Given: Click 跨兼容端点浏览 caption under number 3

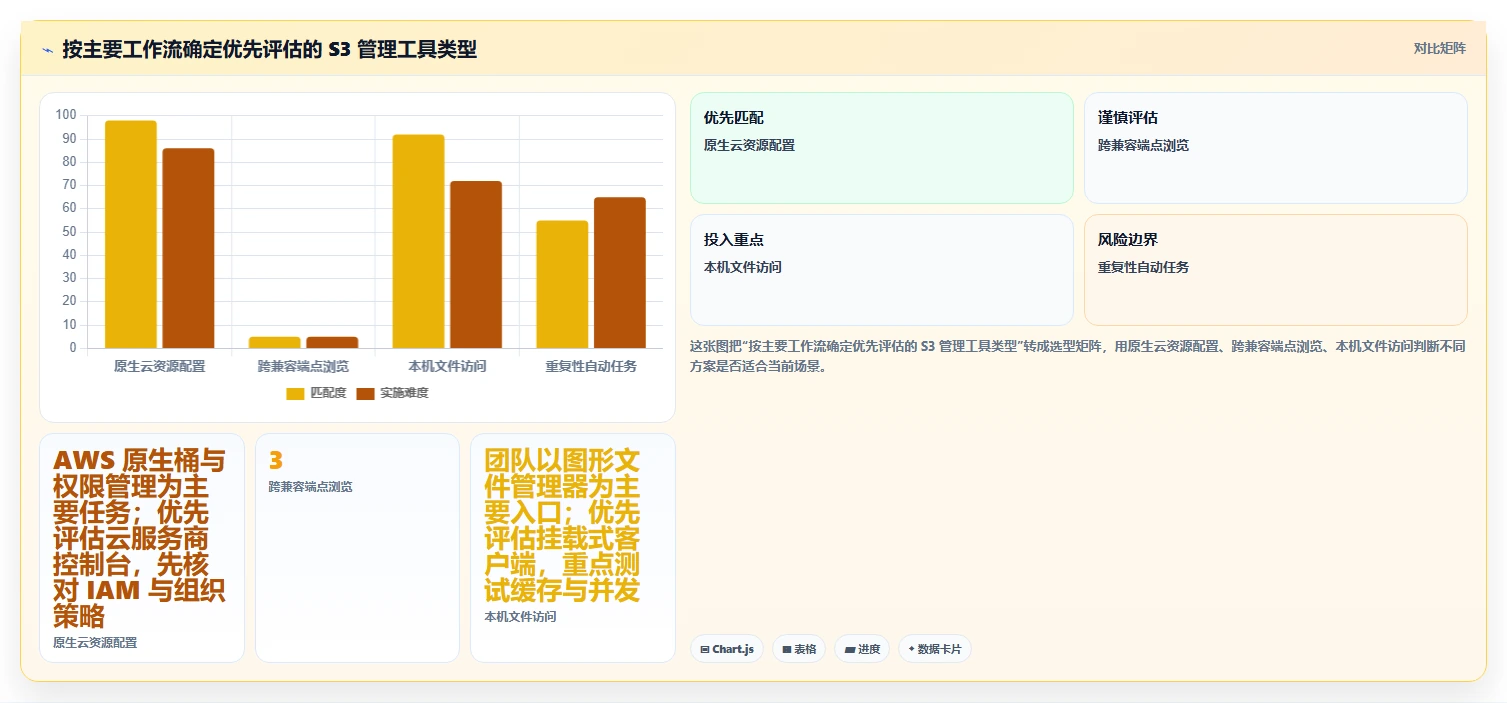Looking at the screenshot, I should coord(310,487).
